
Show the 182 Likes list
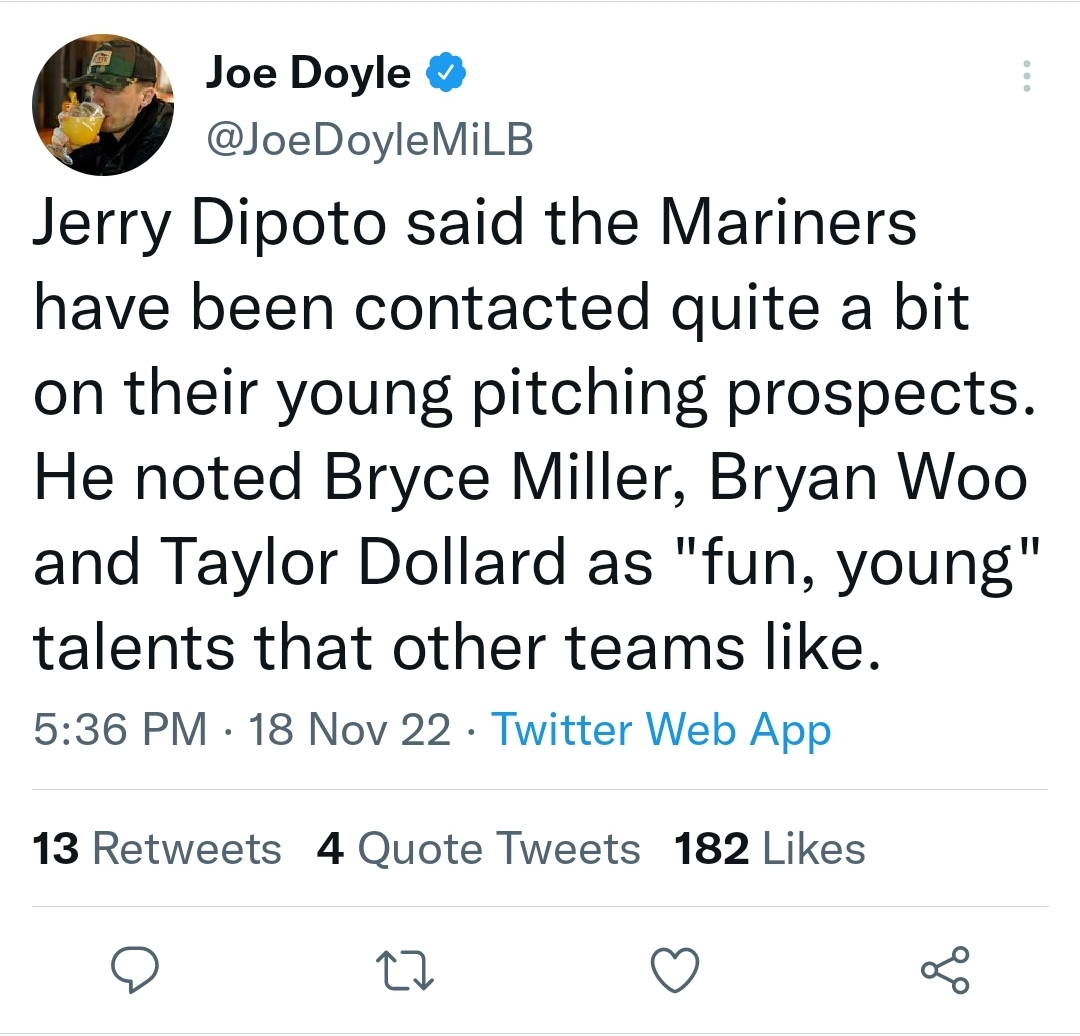tap(769, 848)
